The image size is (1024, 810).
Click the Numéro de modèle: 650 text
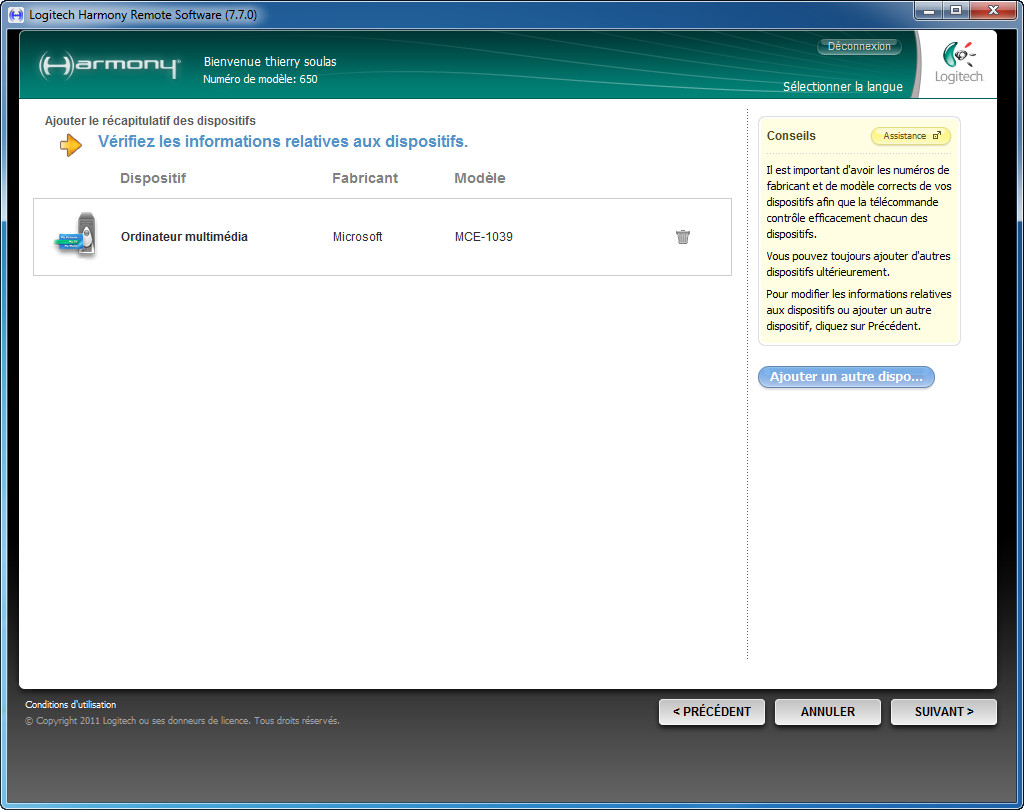tap(260, 79)
